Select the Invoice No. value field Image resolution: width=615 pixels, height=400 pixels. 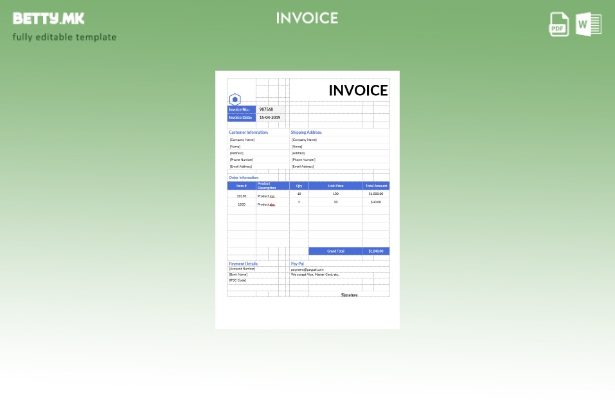(267, 109)
